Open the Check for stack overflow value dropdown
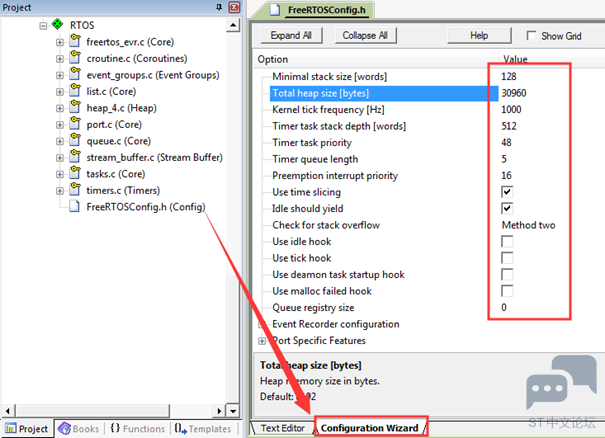Viewport: 605px width, 438px height. click(528, 225)
